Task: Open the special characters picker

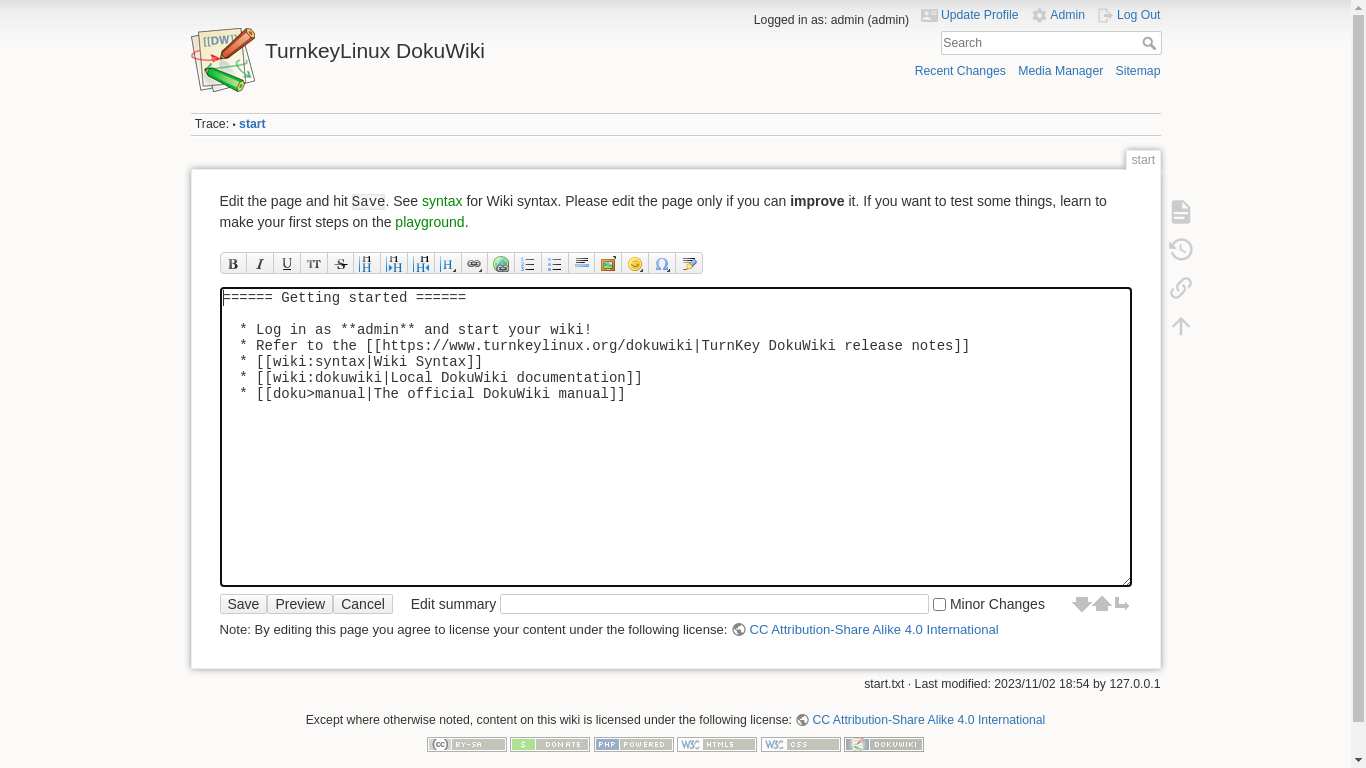Action: [x=662, y=264]
